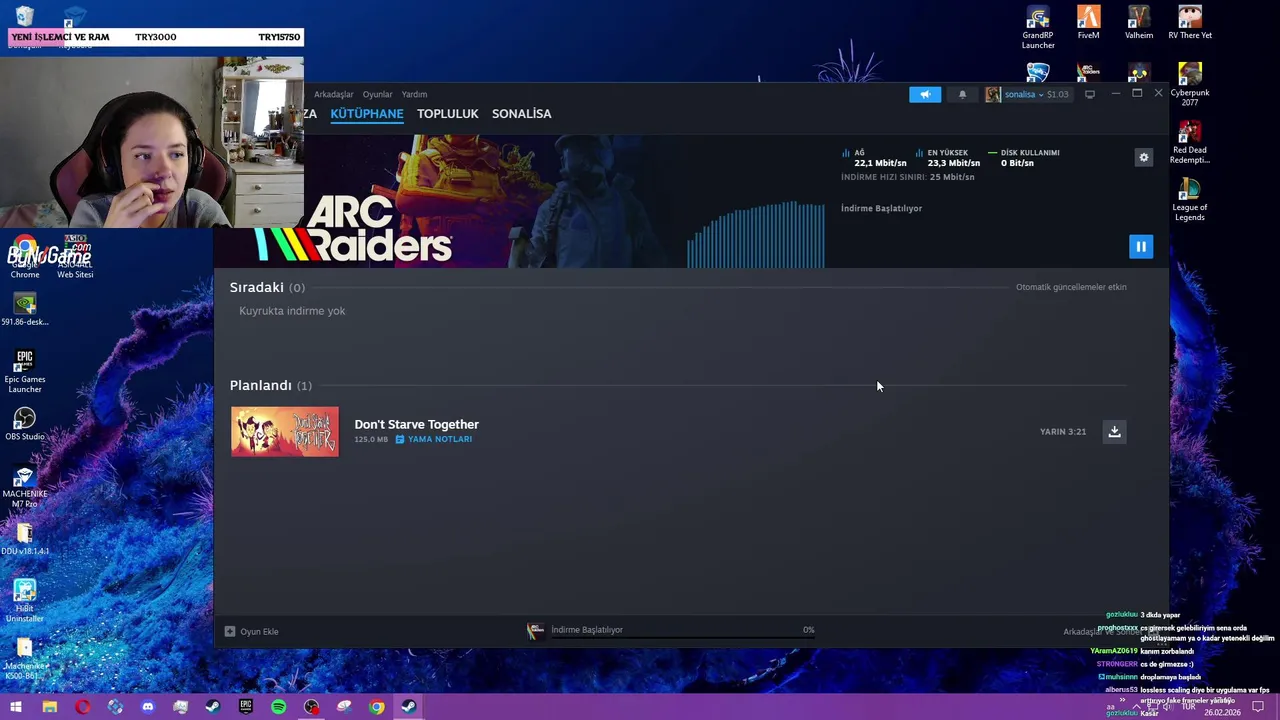1280x720 pixels.
Task: Click the İndirme Başlatılıyor status bar entry
Action: pyautogui.click(x=587, y=630)
